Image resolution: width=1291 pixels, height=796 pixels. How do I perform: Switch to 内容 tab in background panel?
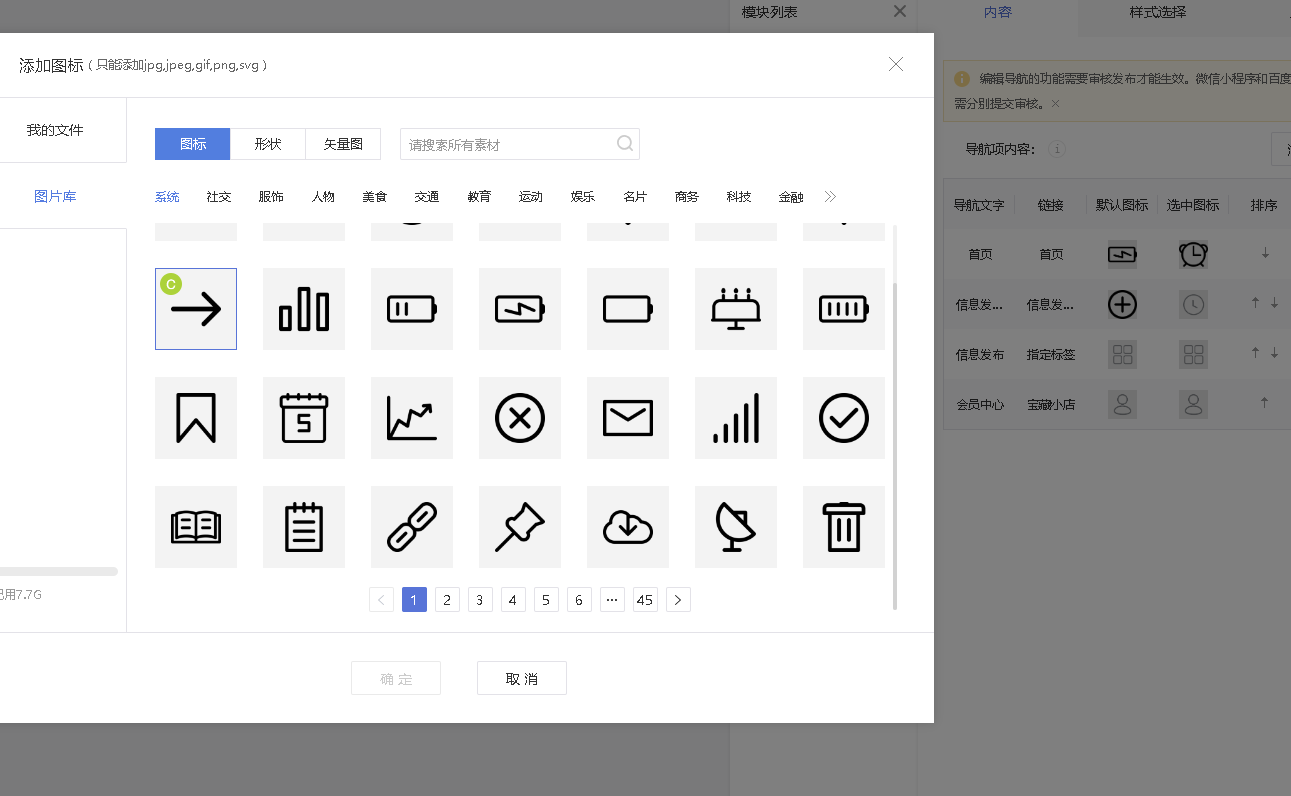(x=997, y=13)
